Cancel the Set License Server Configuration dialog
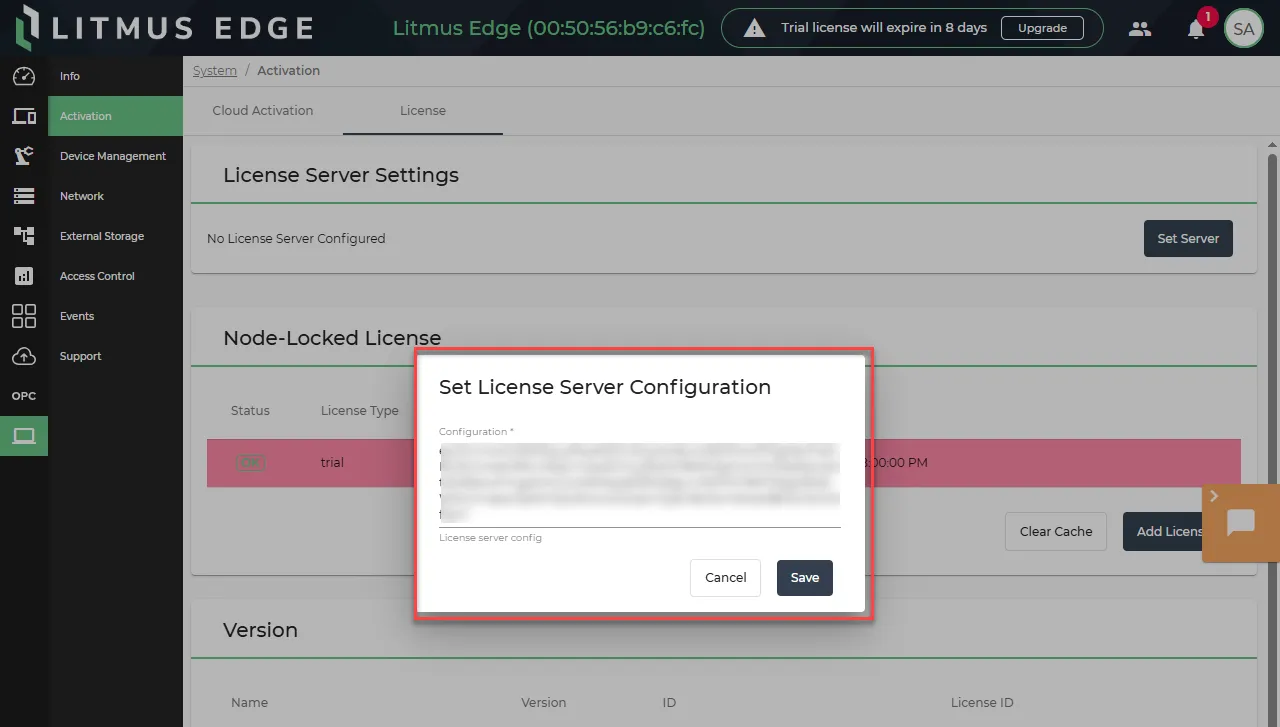 726,578
